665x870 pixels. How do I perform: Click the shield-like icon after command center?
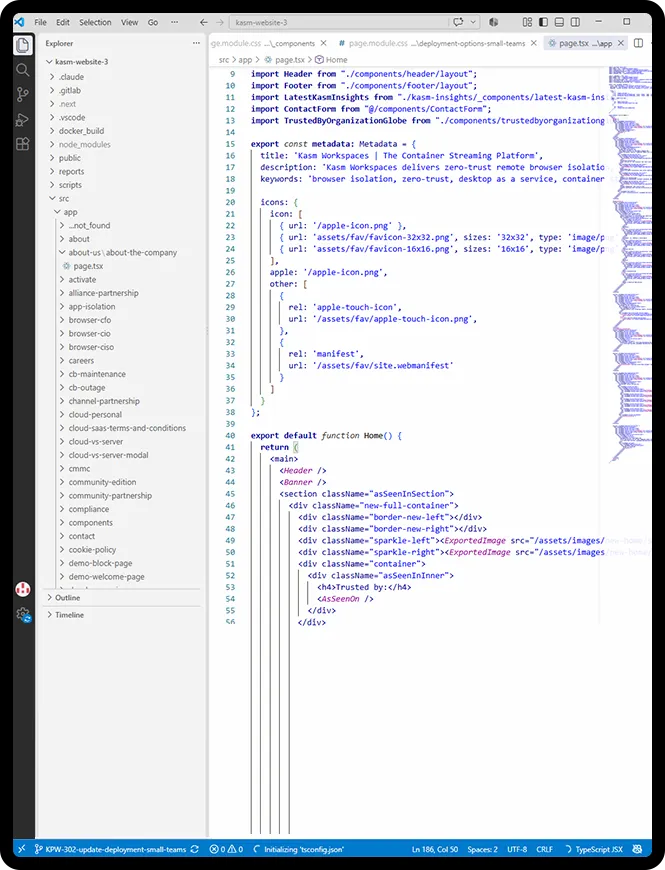(x=493, y=22)
